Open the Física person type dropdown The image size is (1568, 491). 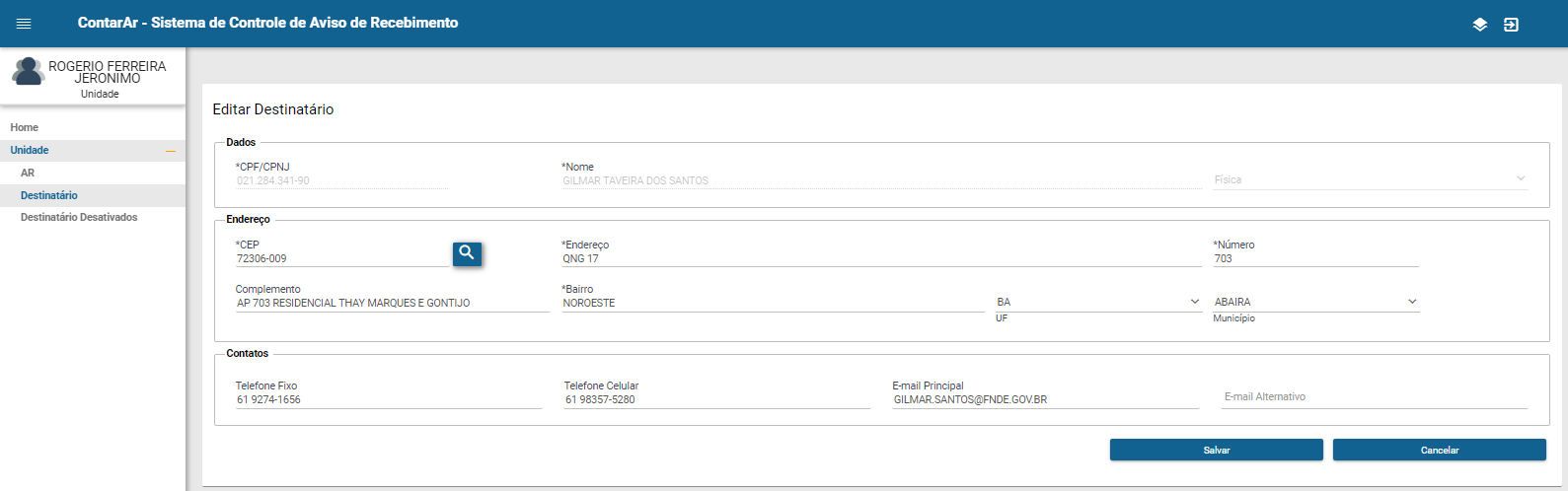(1370, 179)
